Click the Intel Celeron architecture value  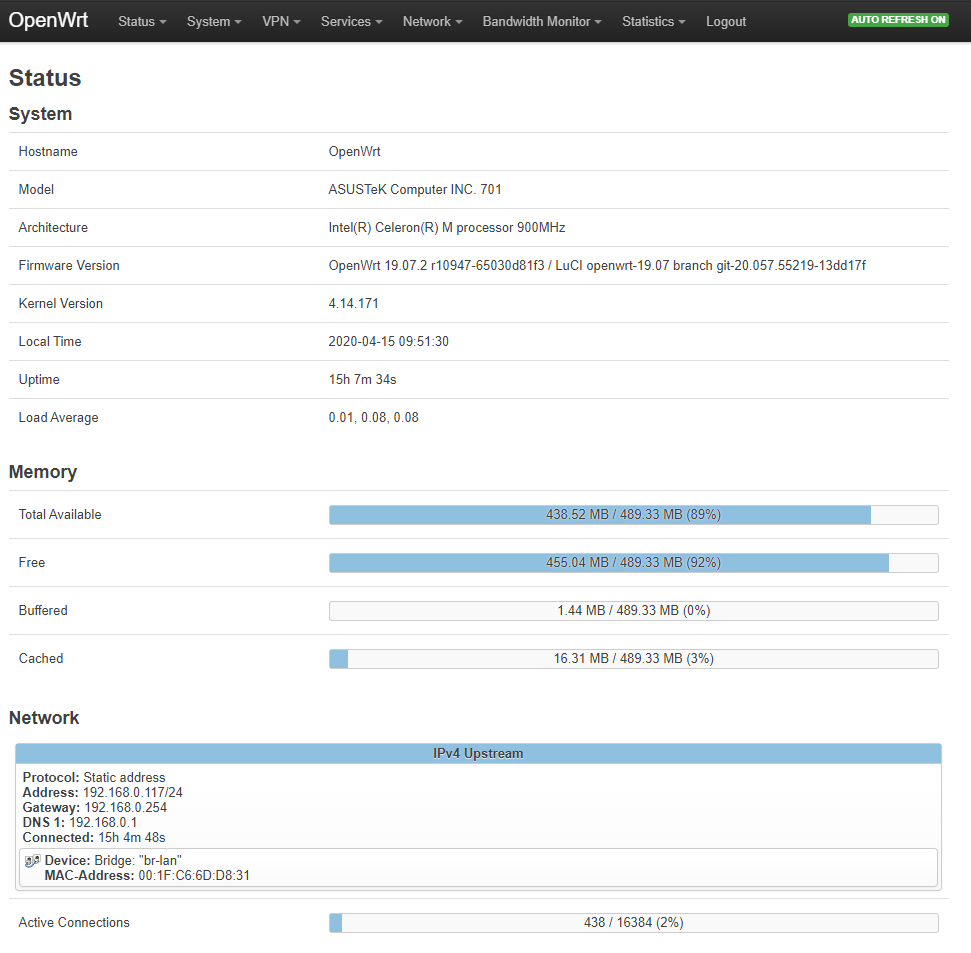(446, 228)
